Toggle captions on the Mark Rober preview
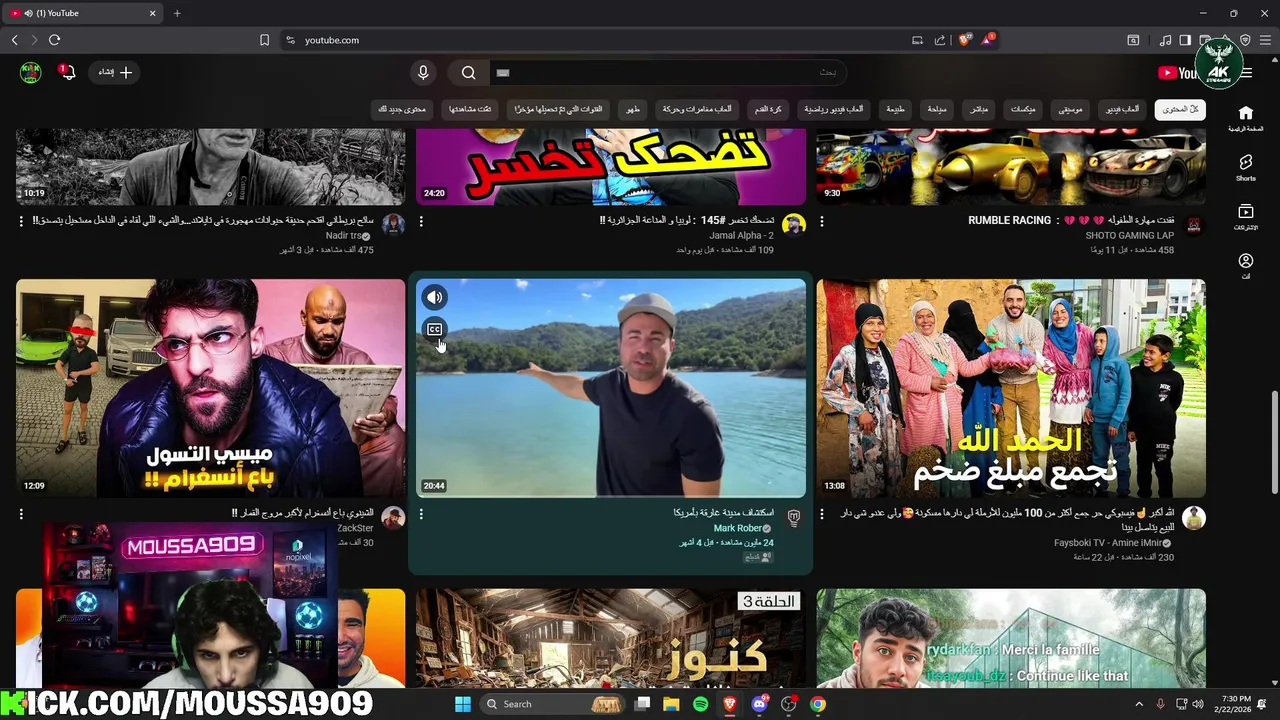This screenshot has width=1280, height=720. pyautogui.click(x=434, y=329)
